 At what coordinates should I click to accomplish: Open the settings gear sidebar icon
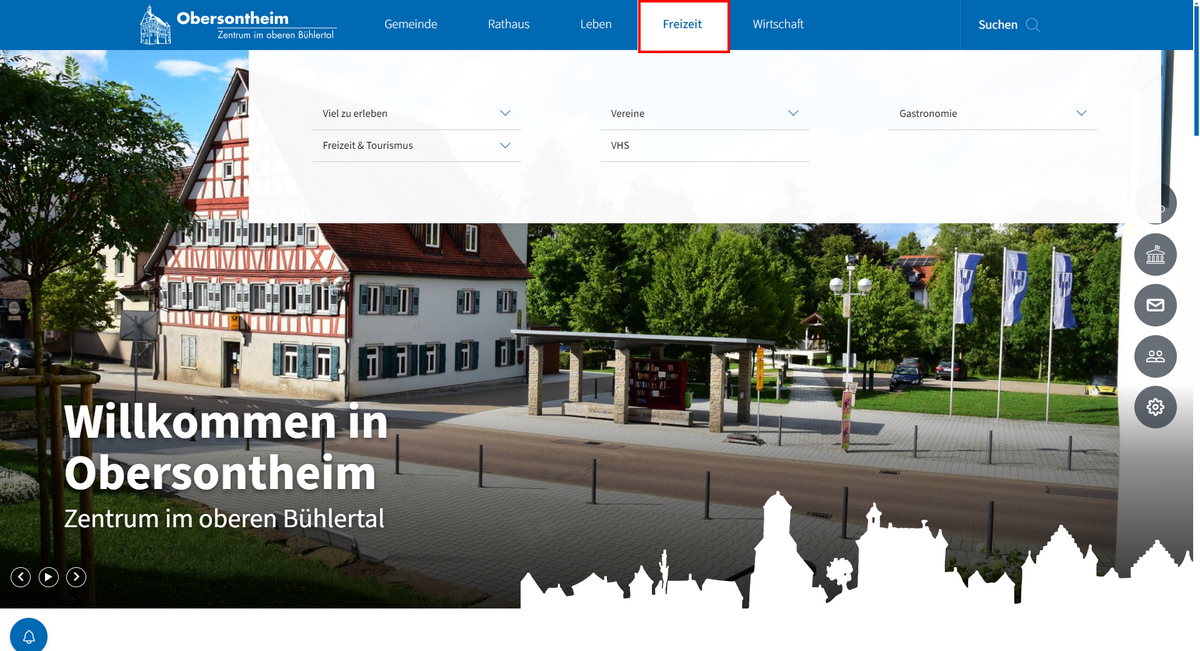1155,407
